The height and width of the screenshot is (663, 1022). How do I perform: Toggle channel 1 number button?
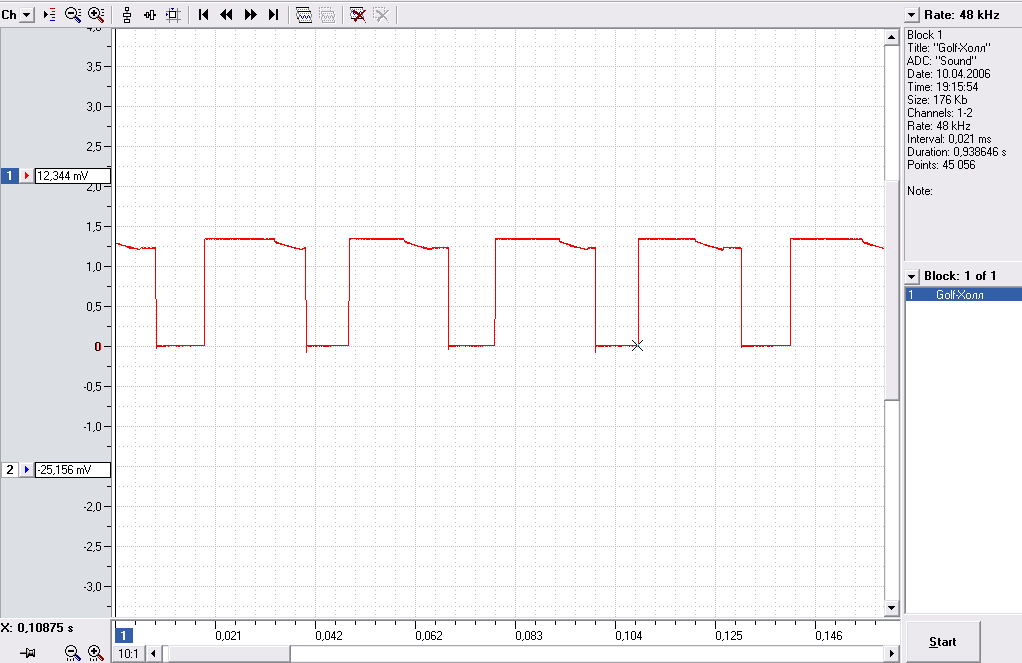pyautogui.click(x=9, y=176)
